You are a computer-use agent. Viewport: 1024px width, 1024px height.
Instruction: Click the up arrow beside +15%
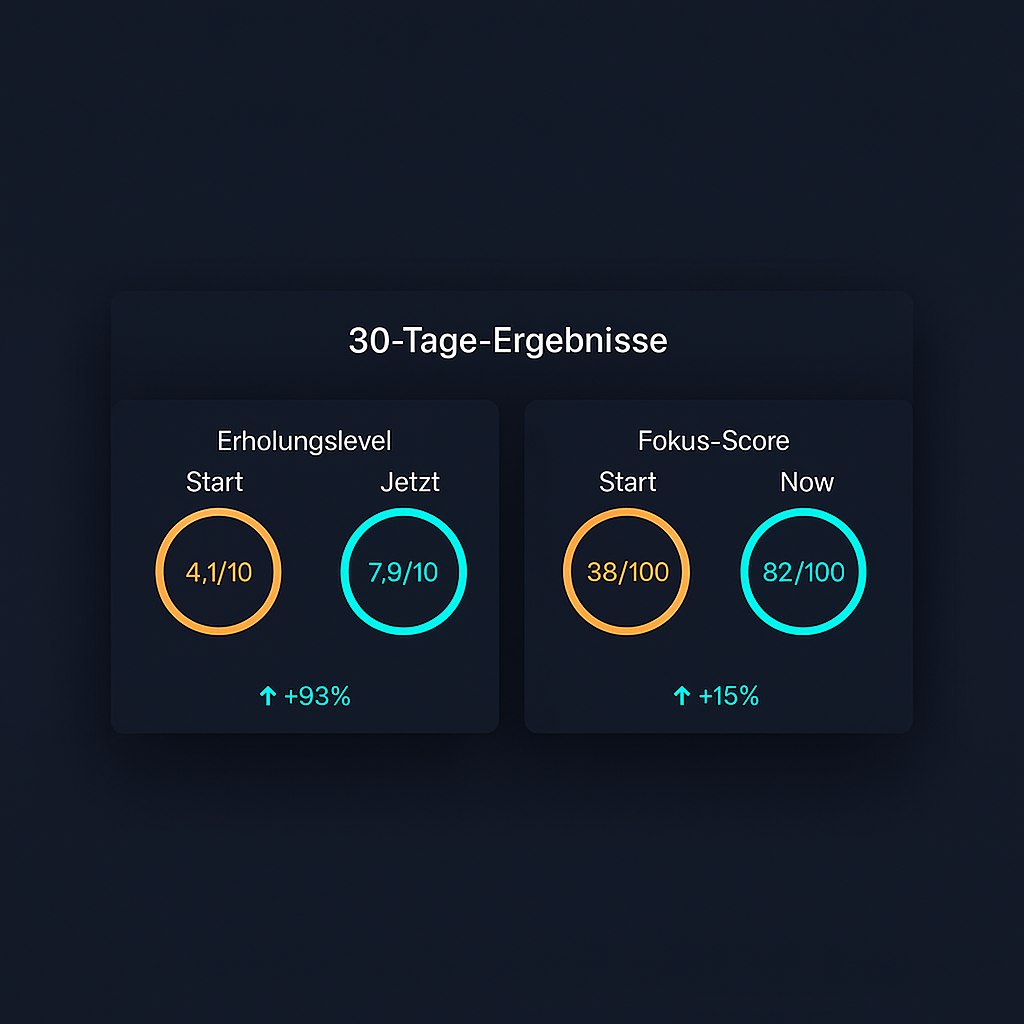point(682,697)
